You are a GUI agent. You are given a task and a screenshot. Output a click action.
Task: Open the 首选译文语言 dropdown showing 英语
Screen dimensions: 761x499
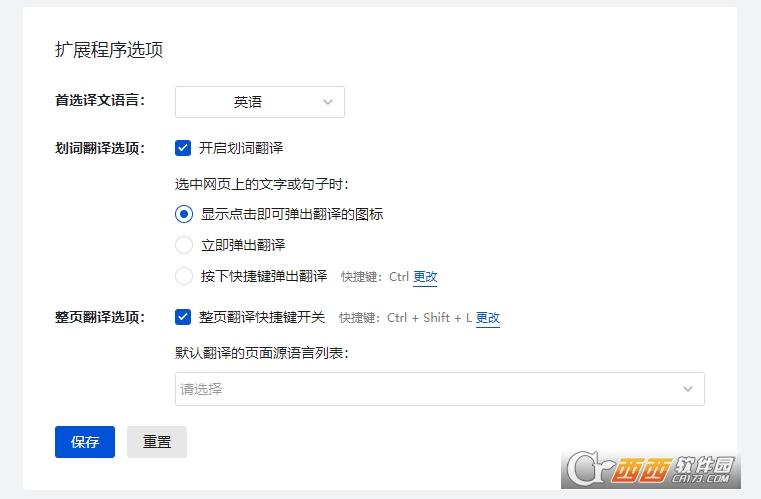pyautogui.click(x=260, y=102)
